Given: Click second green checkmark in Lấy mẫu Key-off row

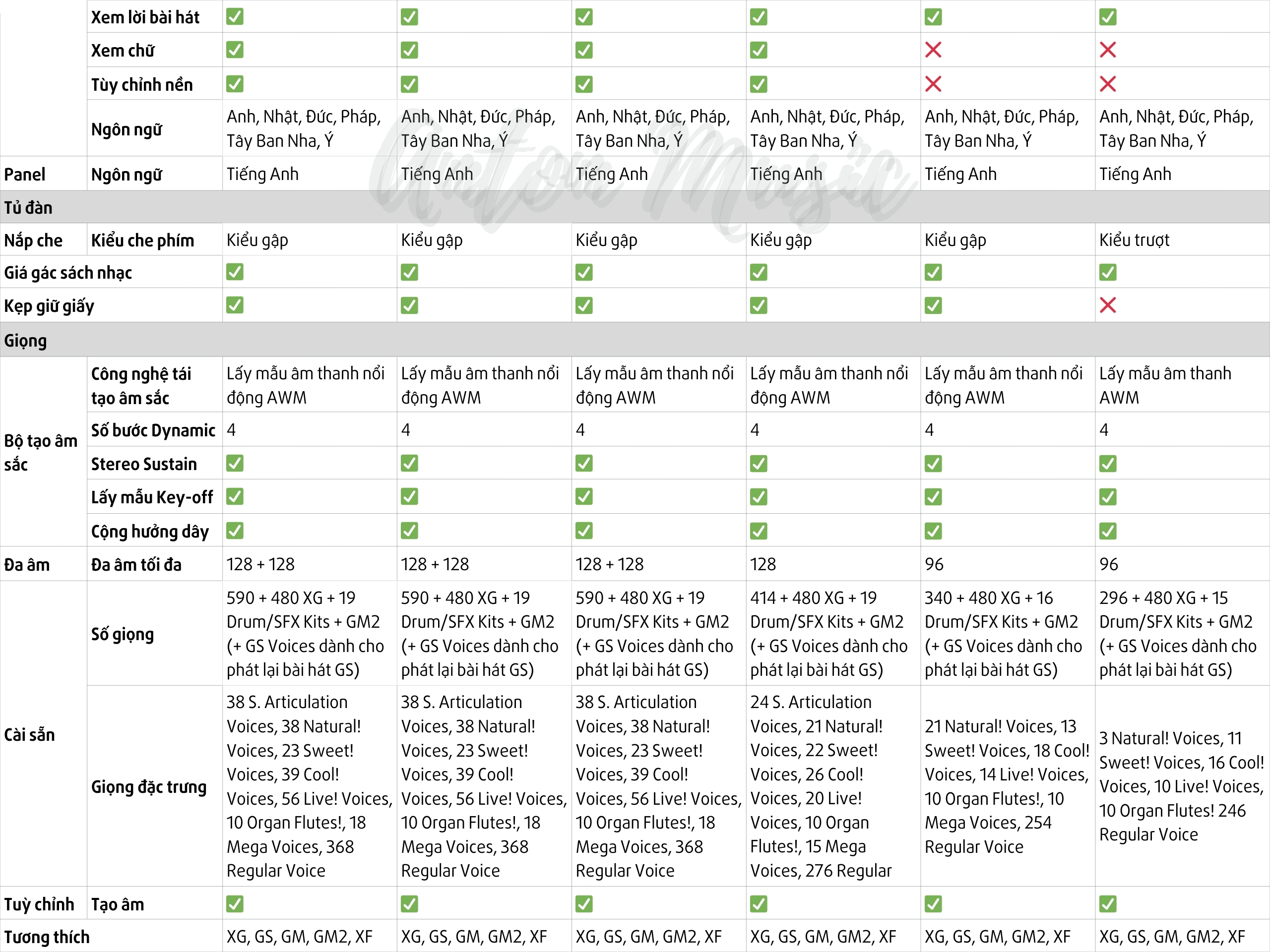Looking at the screenshot, I should pos(409,496).
